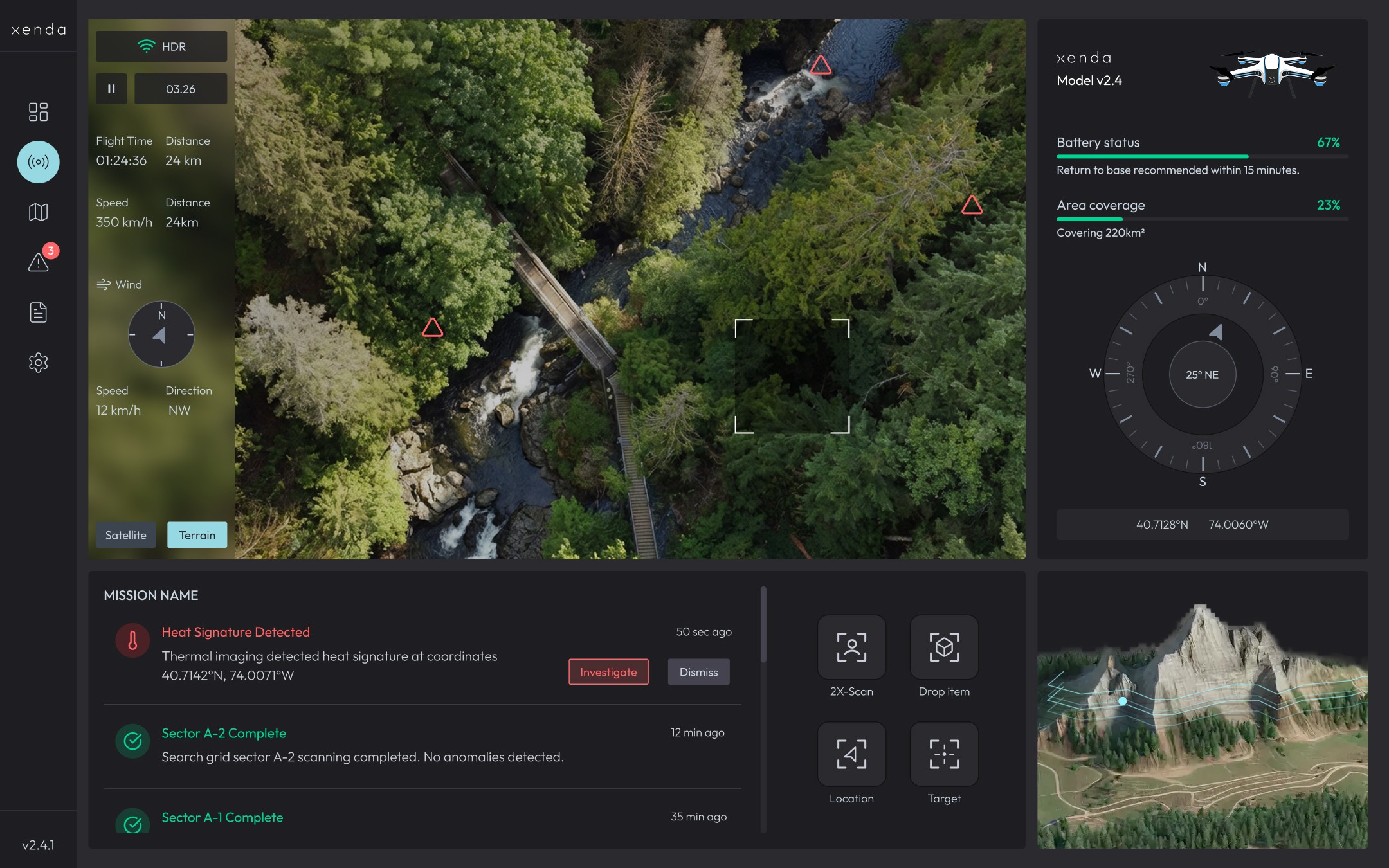The height and width of the screenshot is (868, 1389).
Task: Open the reports document icon
Action: 38,312
